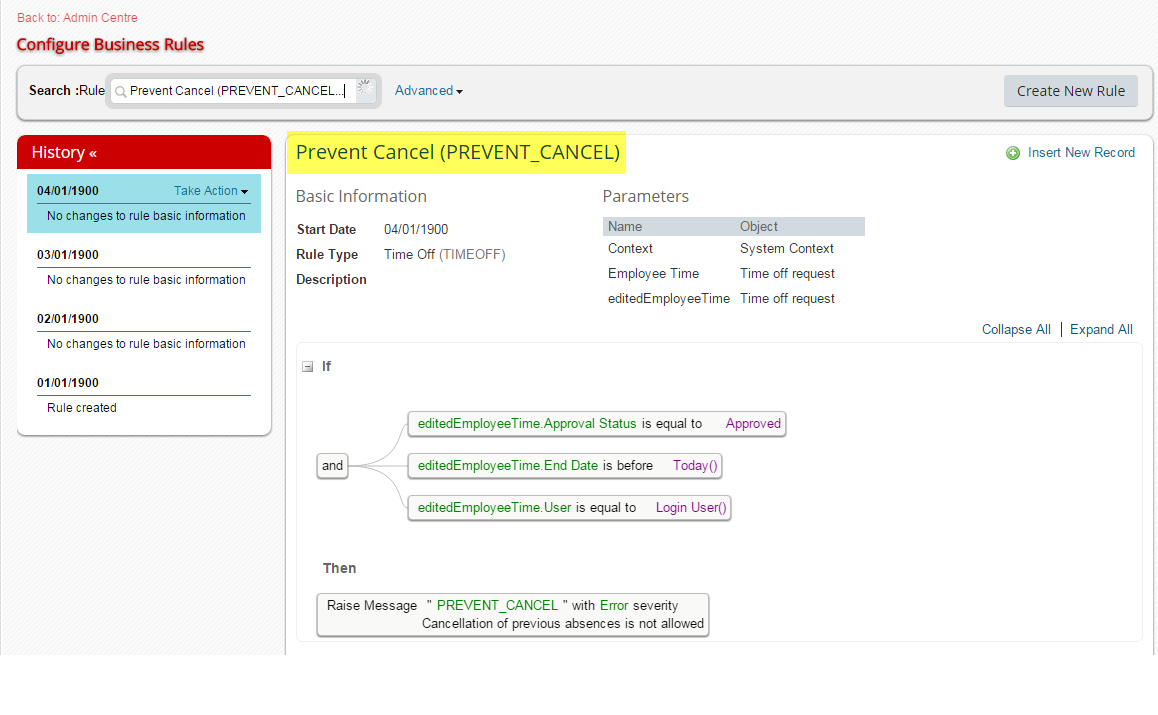1158x715 pixels.
Task: Click the Prevent Cancel (PREVENT_CANCEL) rule title
Action: coord(458,152)
